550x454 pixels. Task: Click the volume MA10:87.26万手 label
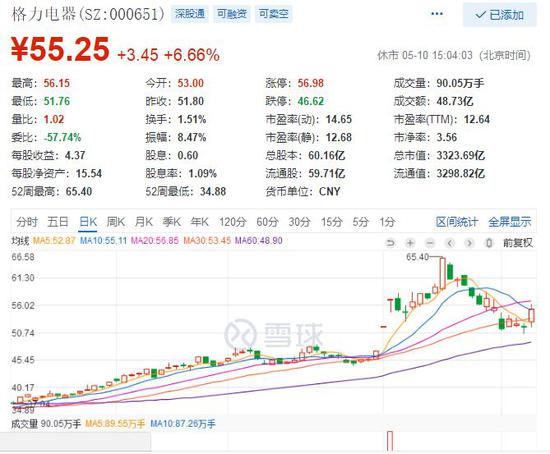coord(183,424)
